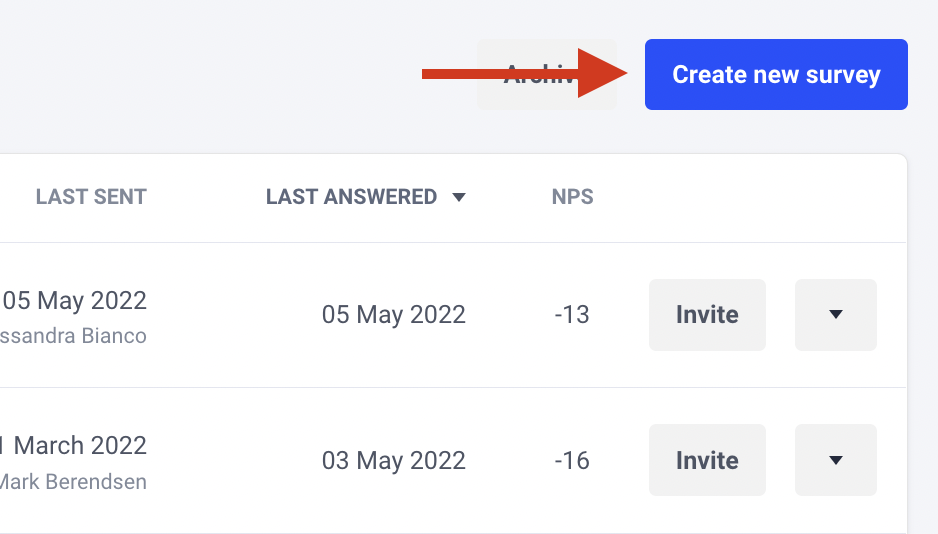Viewport: 938px width, 534px height.
Task: Click the sender name Mark Berendsen
Action: pyautogui.click(x=73, y=482)
